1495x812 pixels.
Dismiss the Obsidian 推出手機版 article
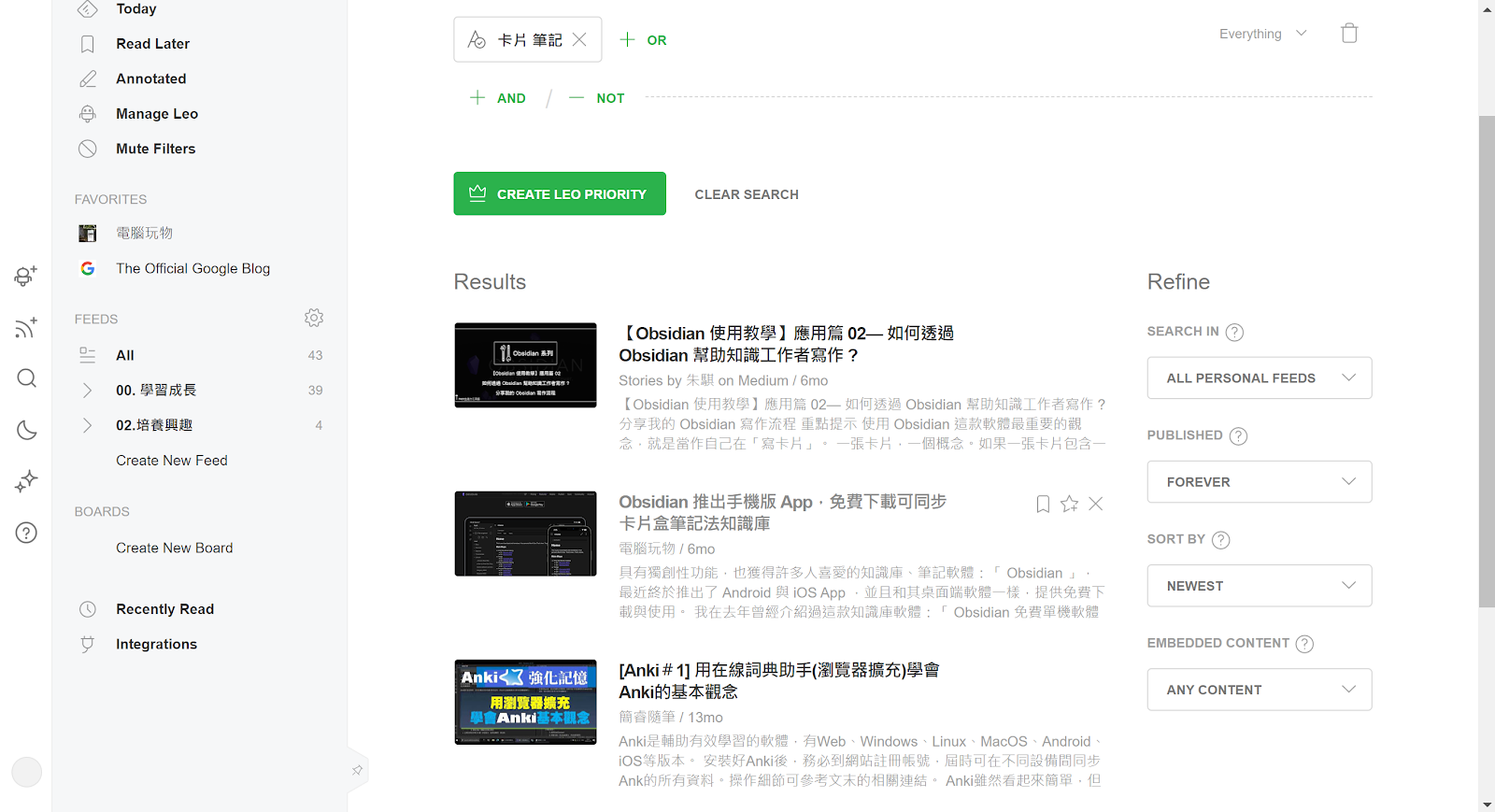pos(1096,504)
